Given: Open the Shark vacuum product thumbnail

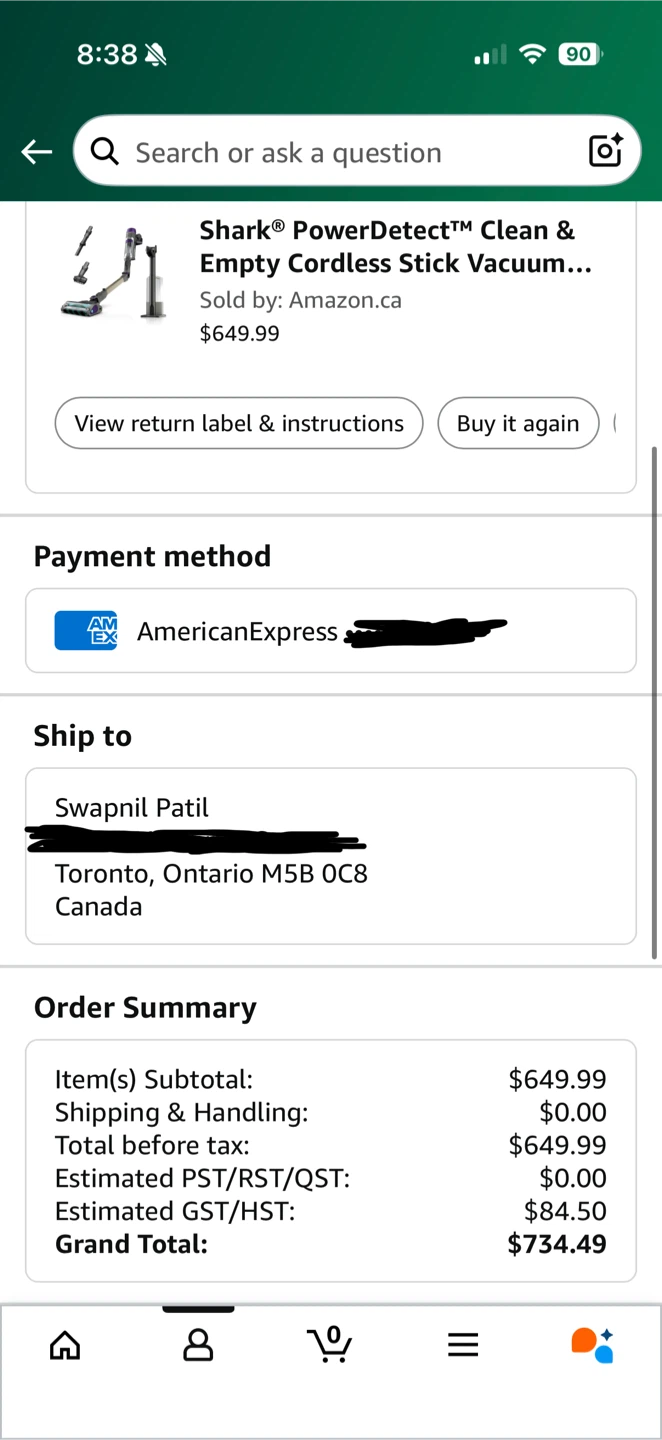Looking at the screenshot, I should pyautogui.click(x=113, y=272).
